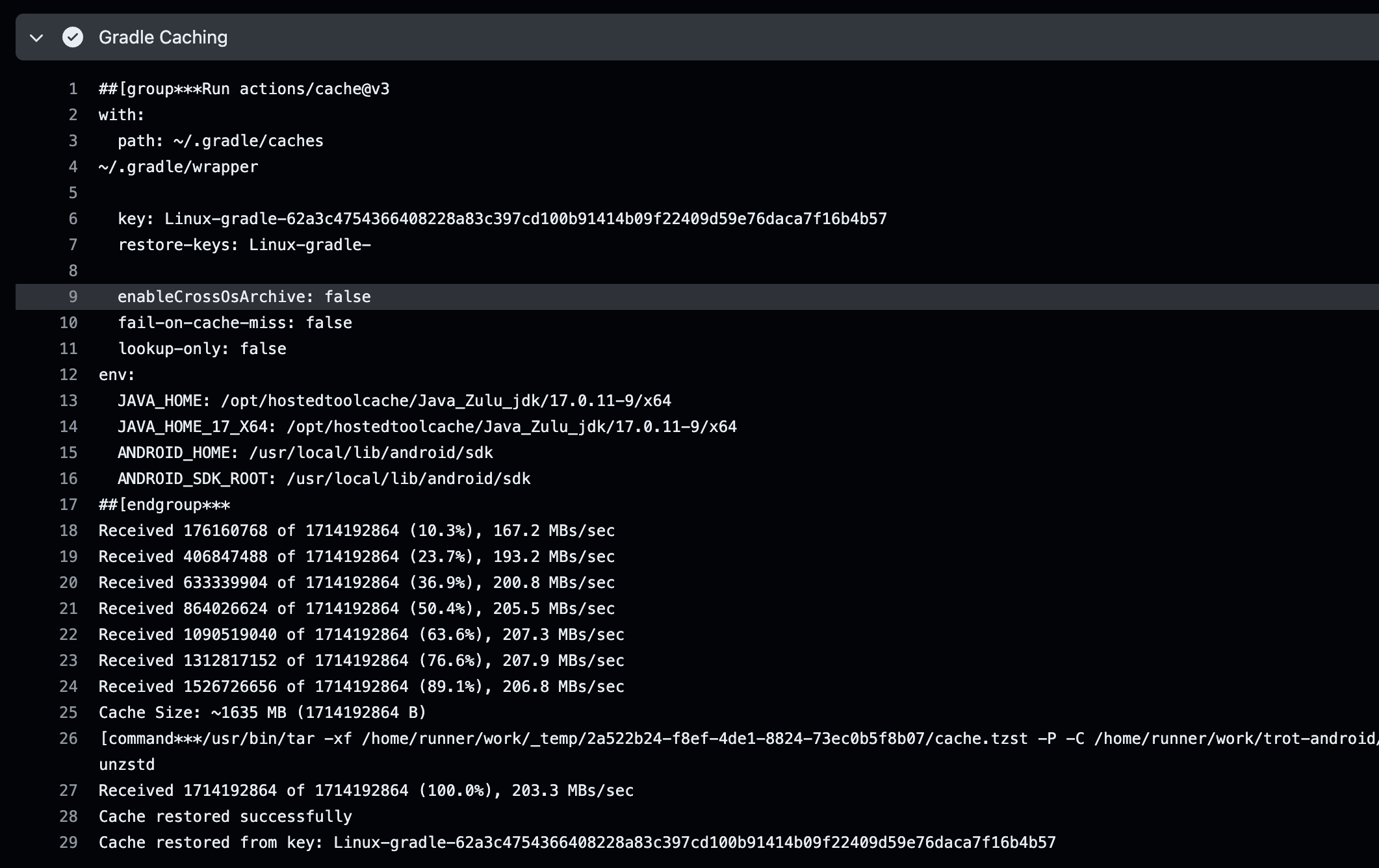
Task: Click the restore-keys Linux-gradle- line
Action: 244,245
